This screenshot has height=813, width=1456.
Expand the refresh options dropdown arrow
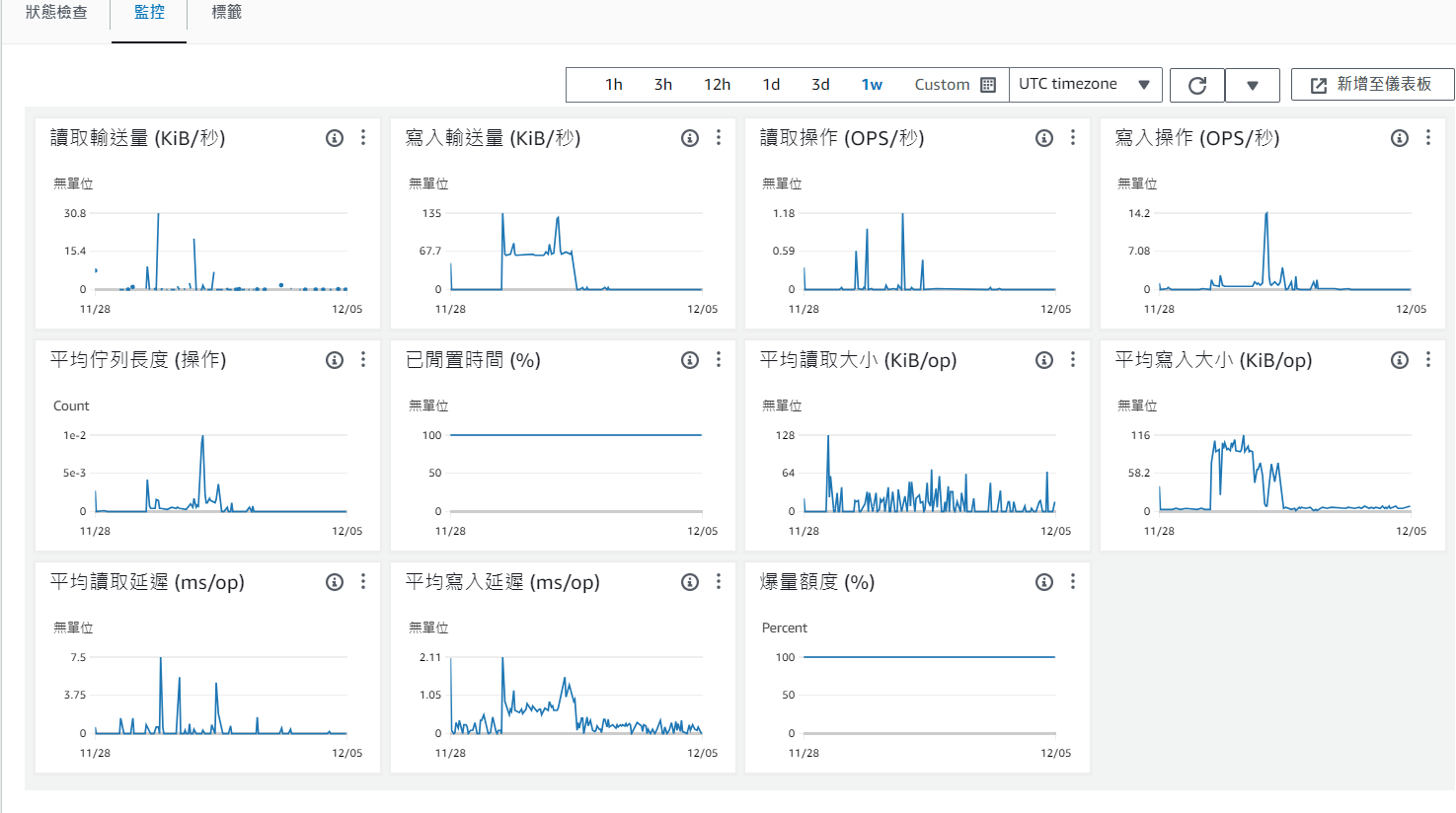1253,85
